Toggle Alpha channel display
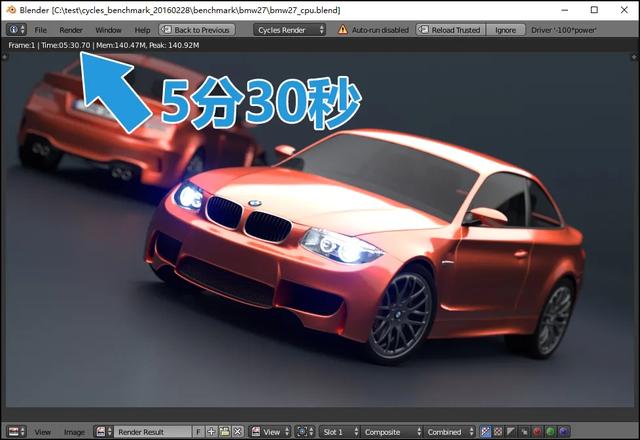 tap(511, 431)
